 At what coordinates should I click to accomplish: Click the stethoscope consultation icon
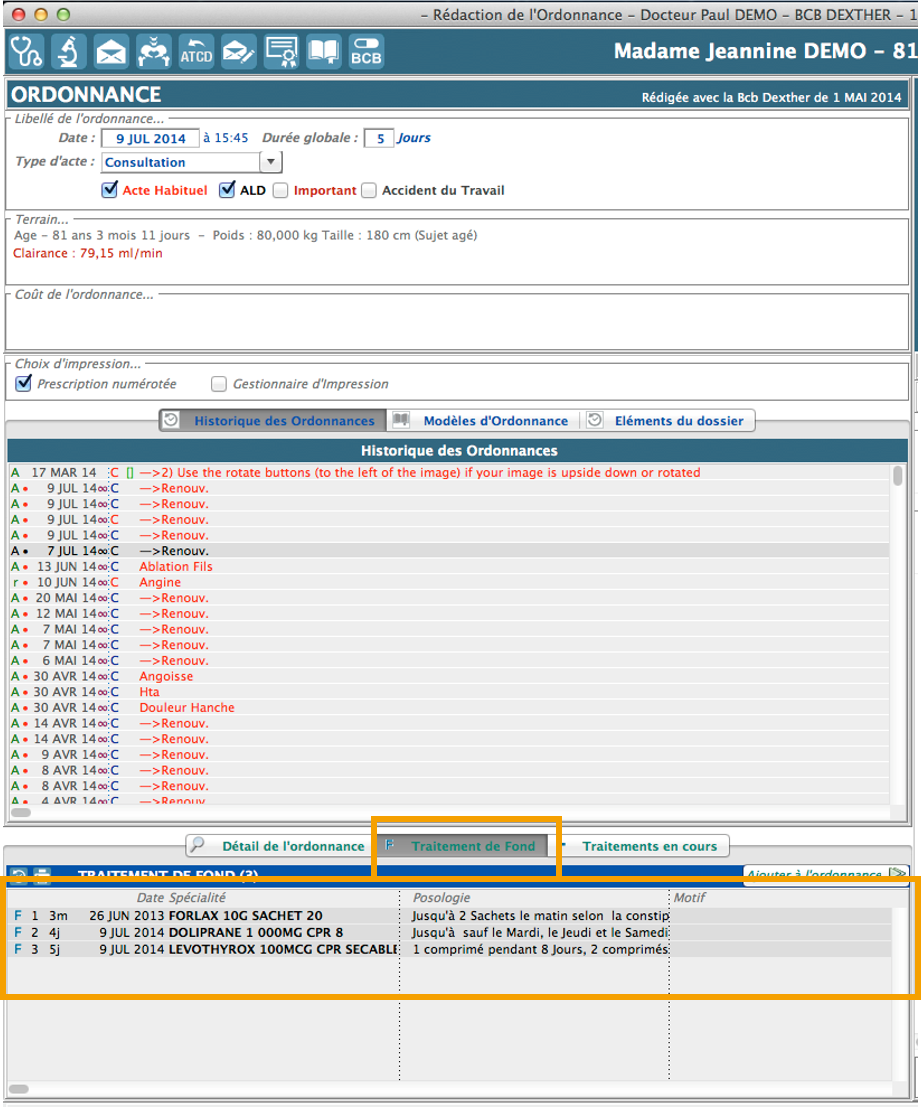click(x=26, y=50)
